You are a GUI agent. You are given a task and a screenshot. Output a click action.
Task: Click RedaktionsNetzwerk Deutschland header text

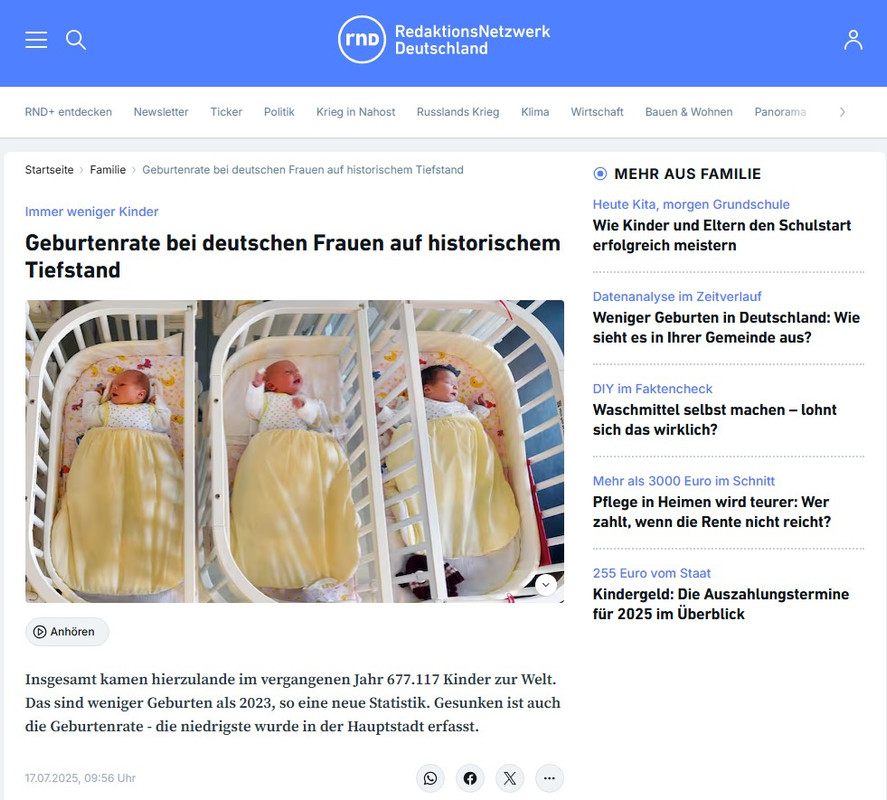click(472, 40)
